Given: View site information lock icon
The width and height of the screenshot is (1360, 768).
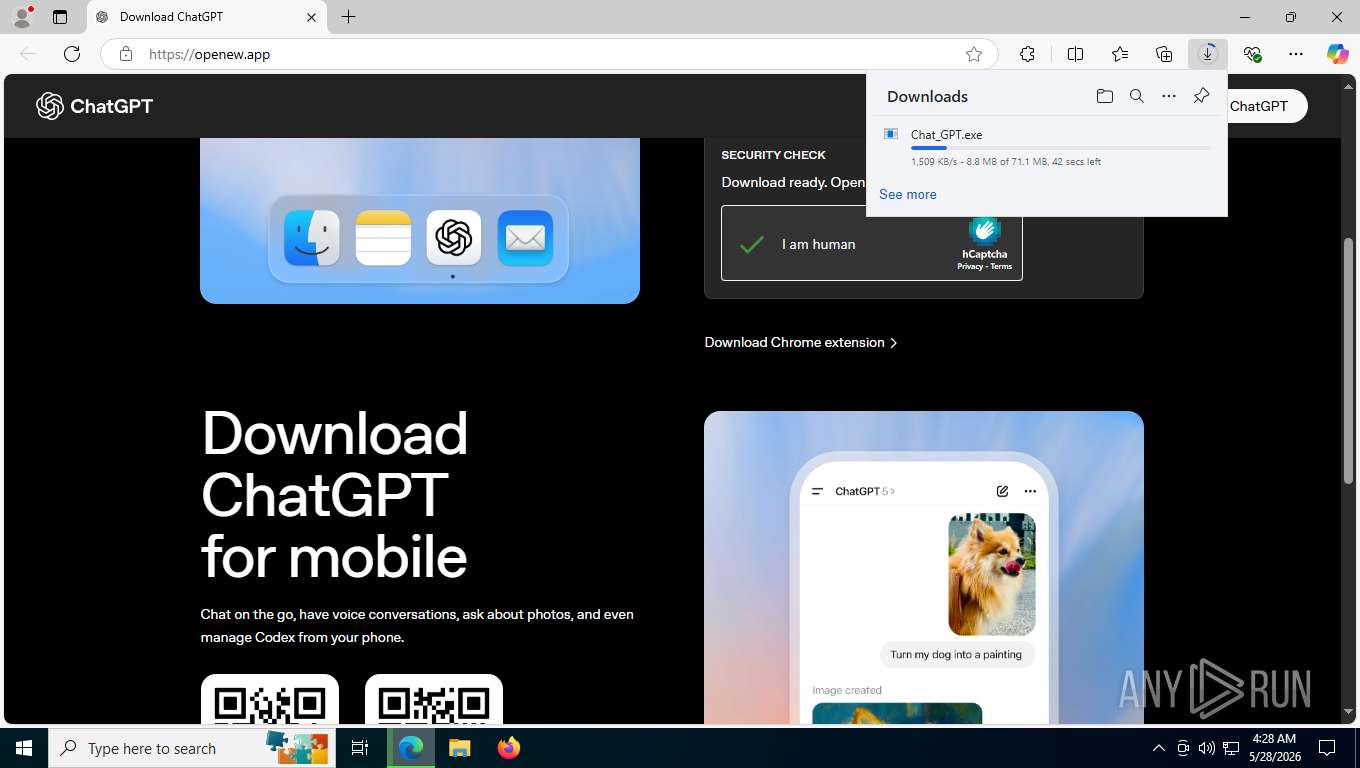Looking at the screenshot, I should click(x=126, y=54).
